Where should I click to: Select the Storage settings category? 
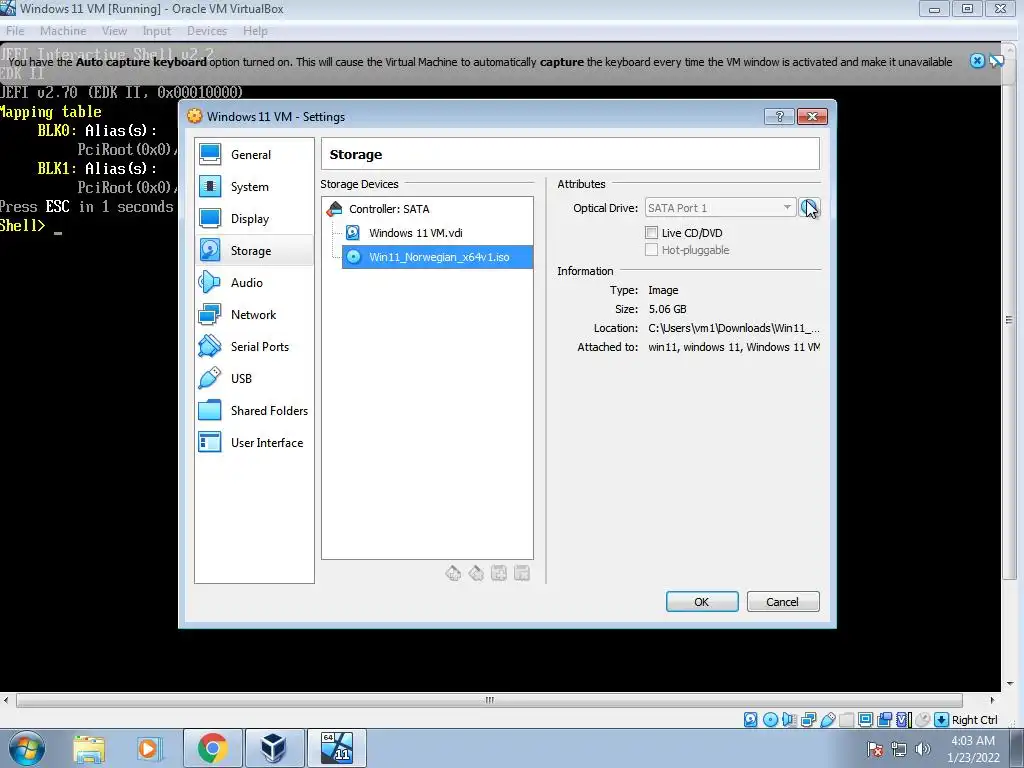click(254, 251)
